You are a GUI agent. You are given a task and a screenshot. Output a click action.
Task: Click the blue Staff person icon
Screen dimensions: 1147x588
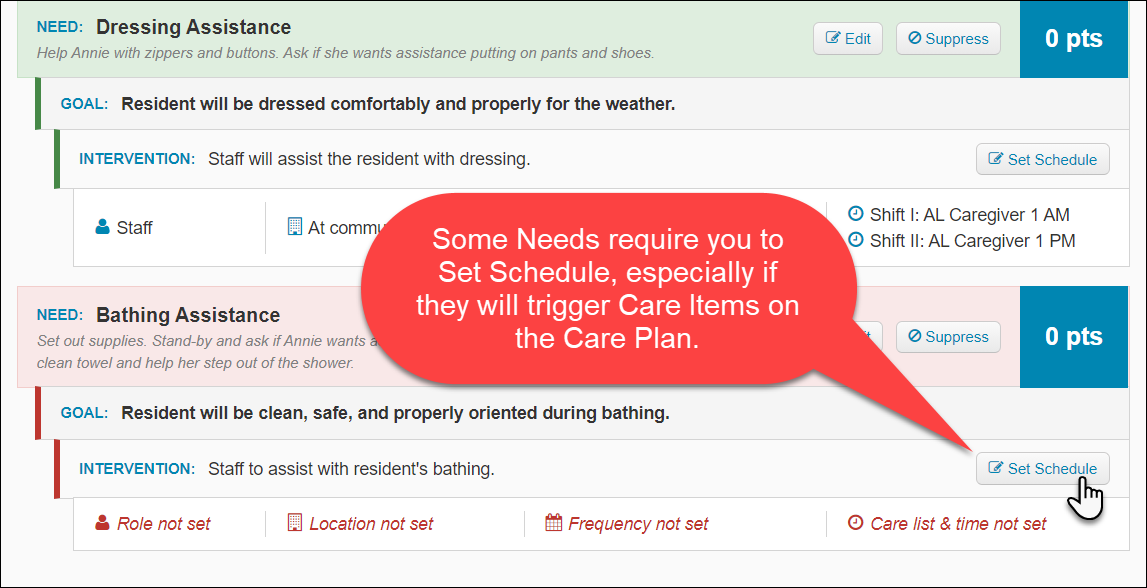[x=102, y=227]
